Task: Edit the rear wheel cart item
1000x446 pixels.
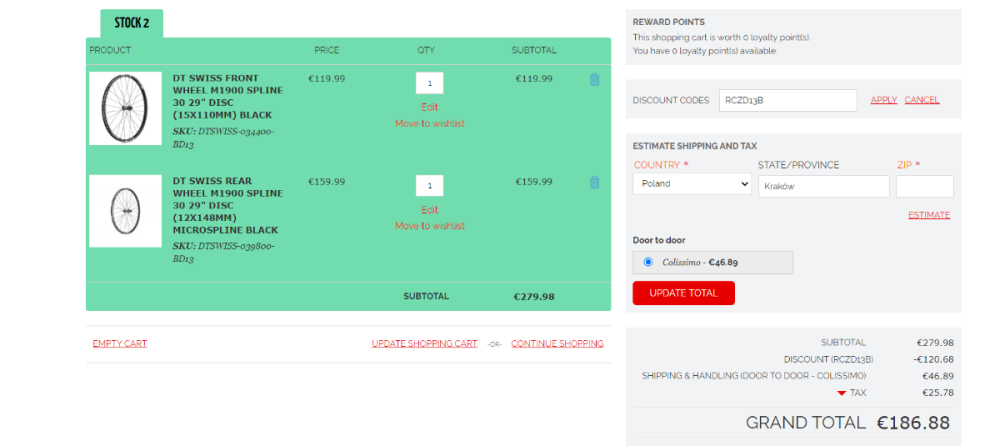Action: (x=430, y=210)
